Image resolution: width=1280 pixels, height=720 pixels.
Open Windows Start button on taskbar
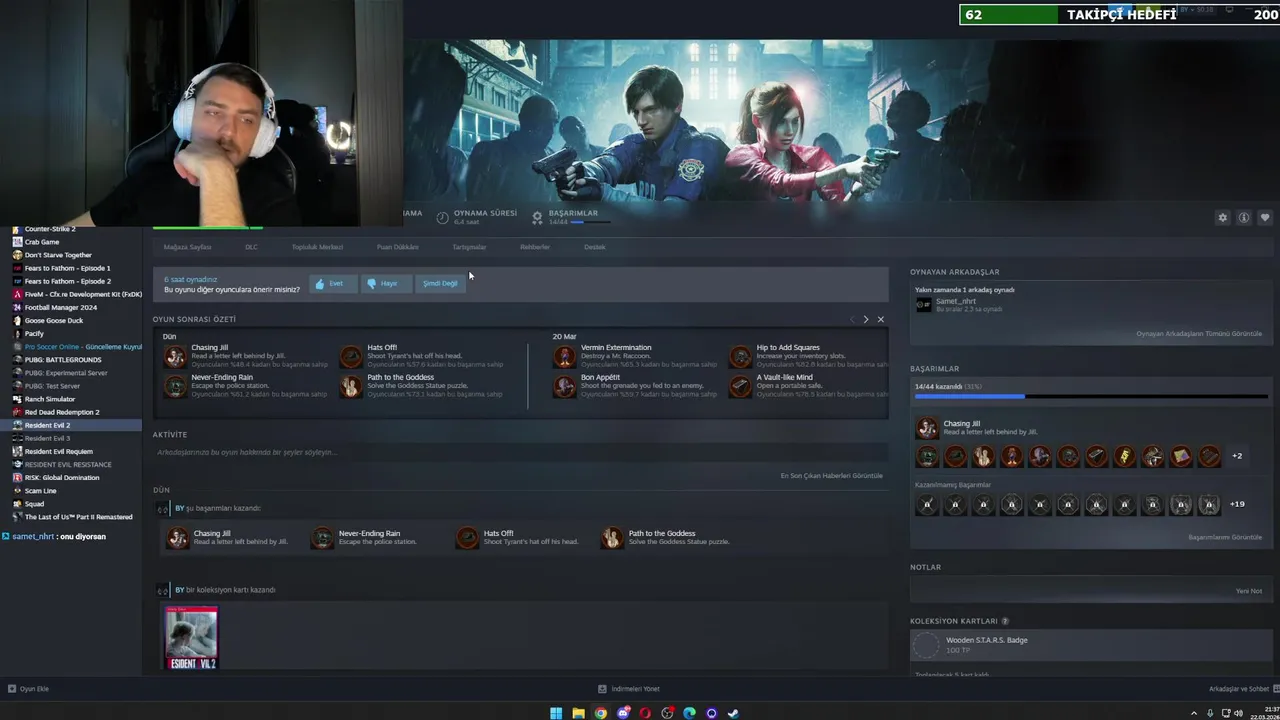pyautogui.click(x=556, y=713)
